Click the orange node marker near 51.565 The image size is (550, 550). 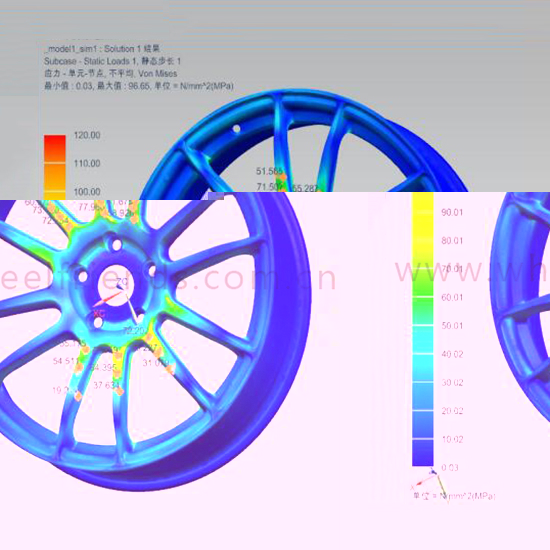pyautogui.click(x=283, y=177)
